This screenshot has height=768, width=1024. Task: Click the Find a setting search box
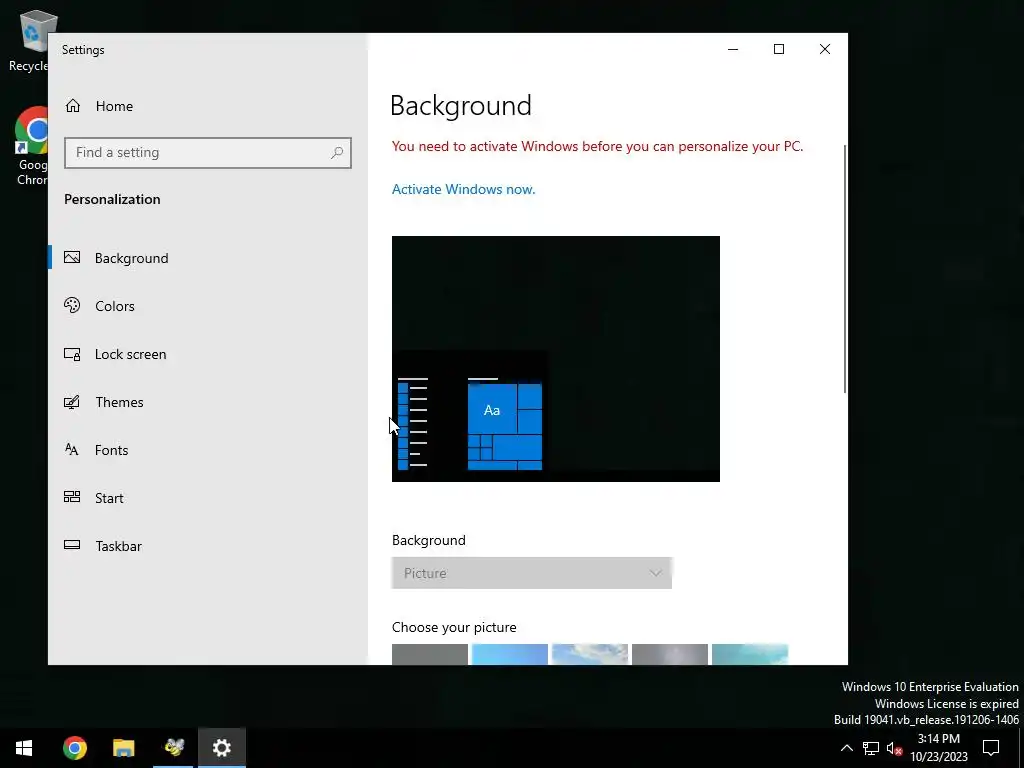208,153
